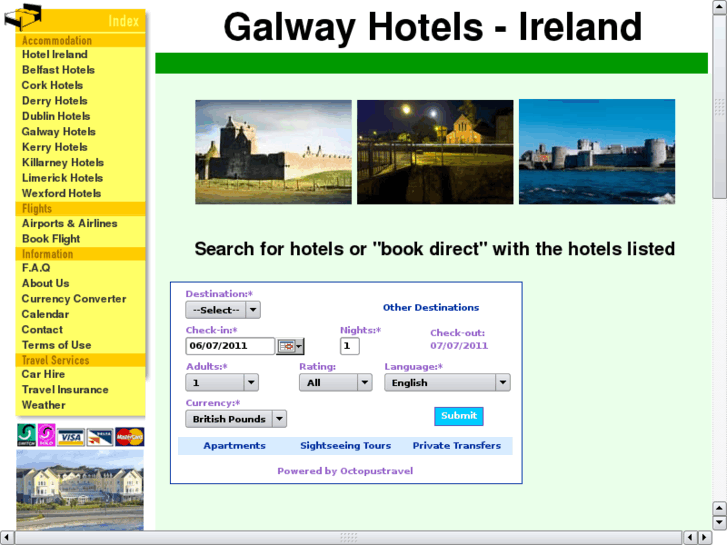Click the Travel Services section header
This screenshot has width=727, height=545.
point(55,360)
